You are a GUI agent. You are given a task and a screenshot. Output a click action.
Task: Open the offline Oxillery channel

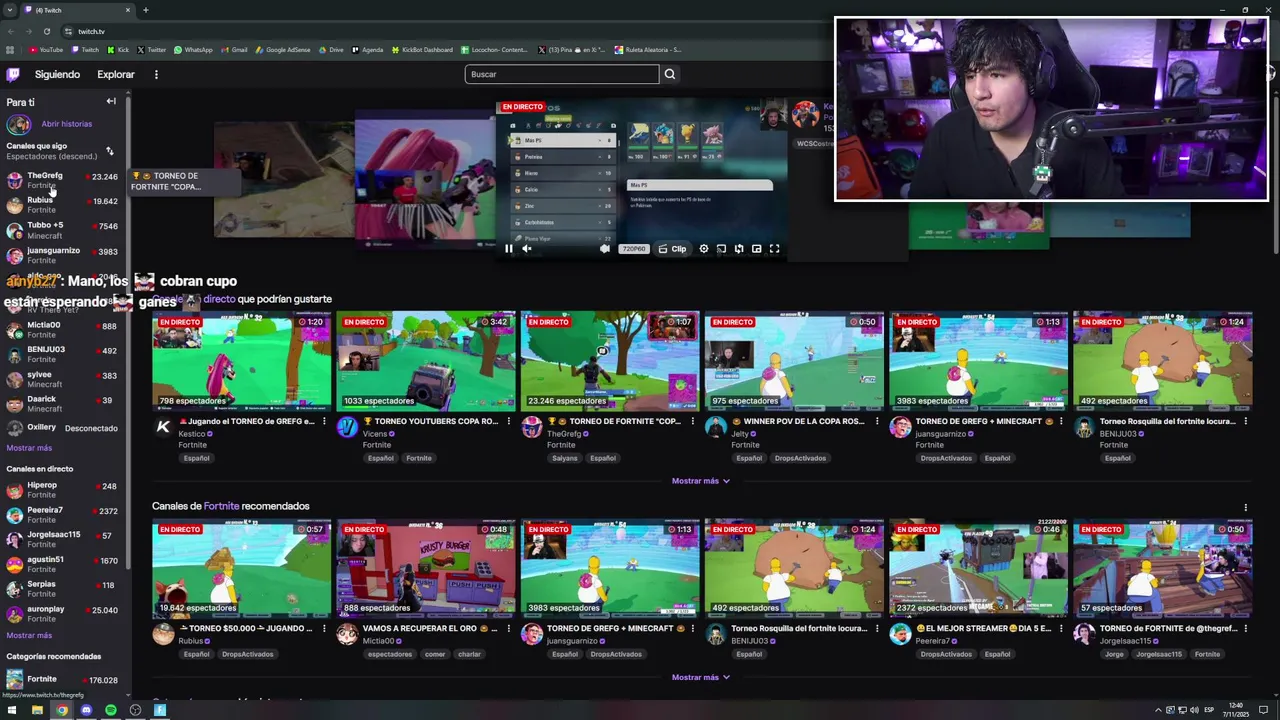[x=65, y=428]
